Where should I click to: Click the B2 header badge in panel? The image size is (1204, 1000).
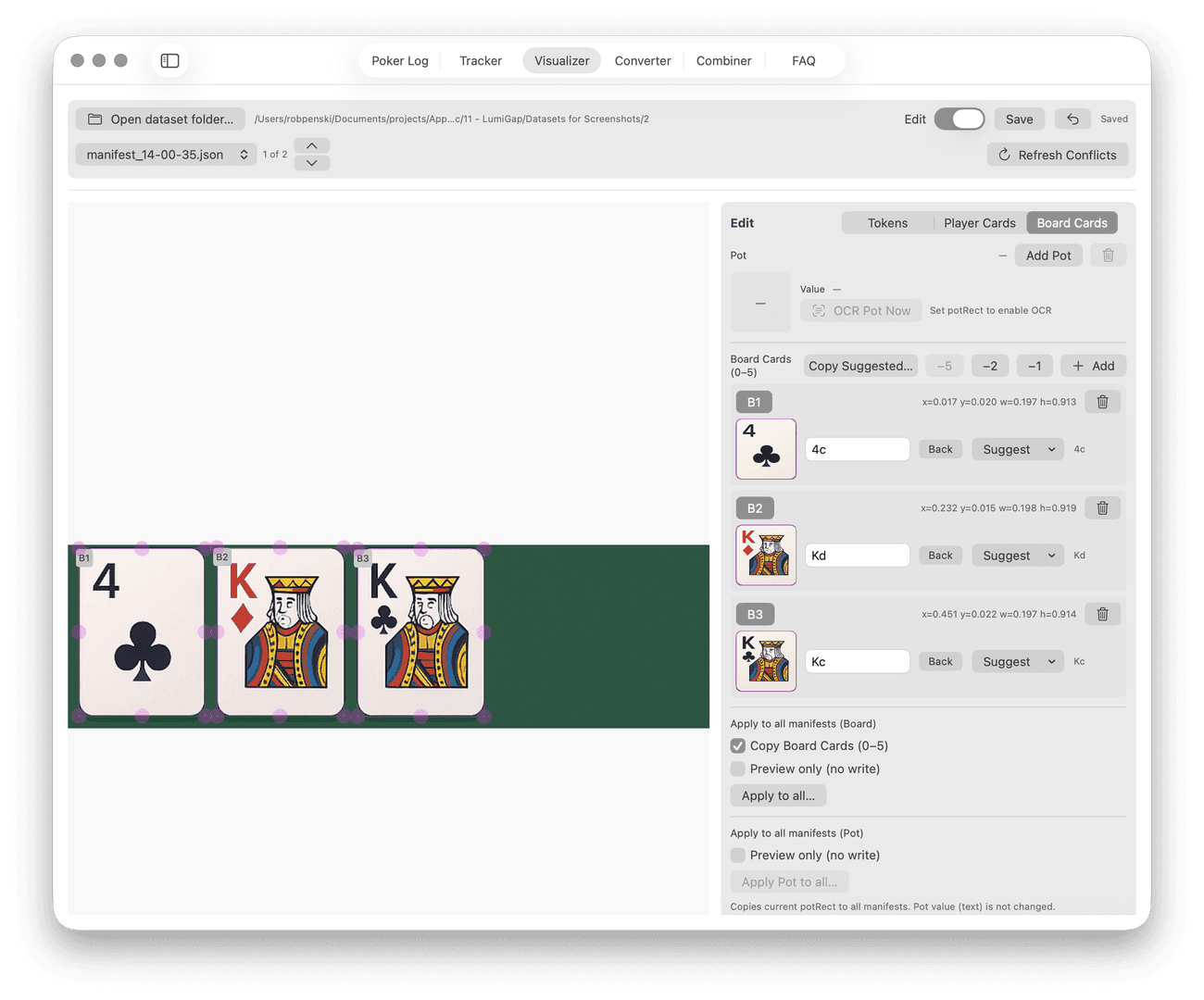point(755,508)
